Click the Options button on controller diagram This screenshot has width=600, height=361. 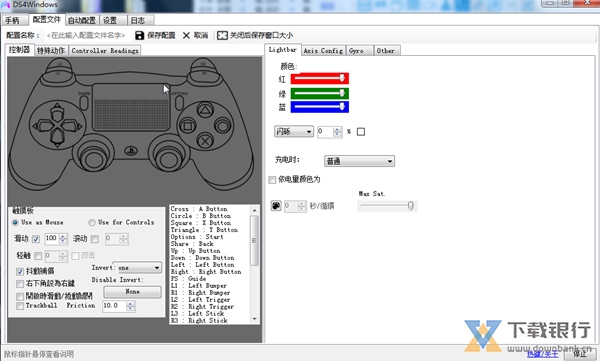179,103
